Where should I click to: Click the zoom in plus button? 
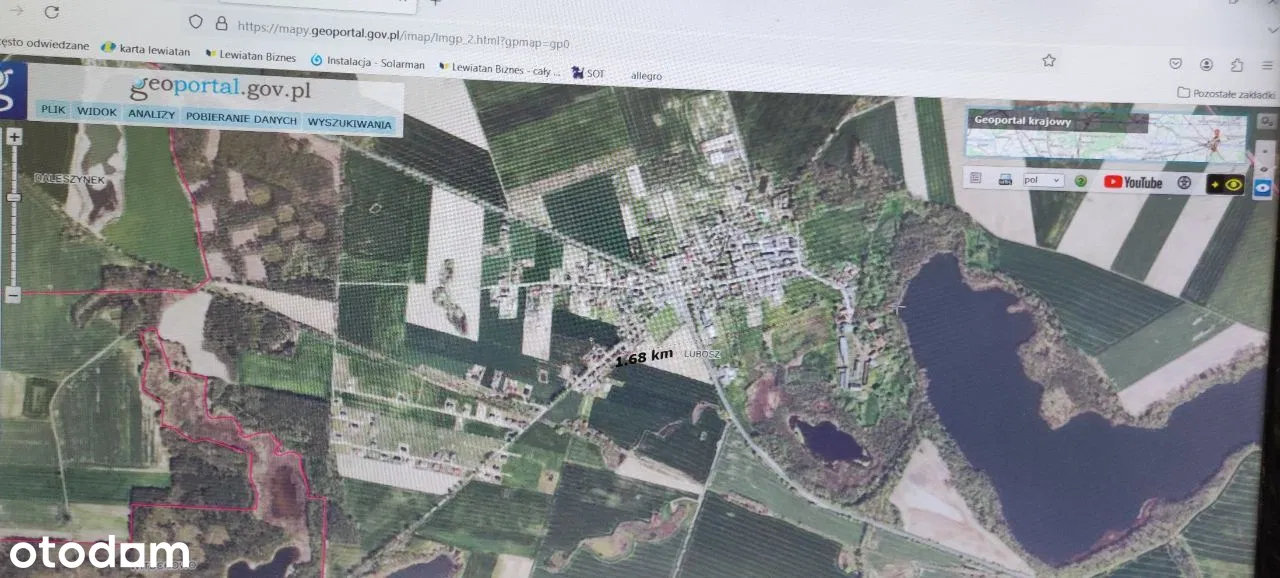tap(14, 137)
